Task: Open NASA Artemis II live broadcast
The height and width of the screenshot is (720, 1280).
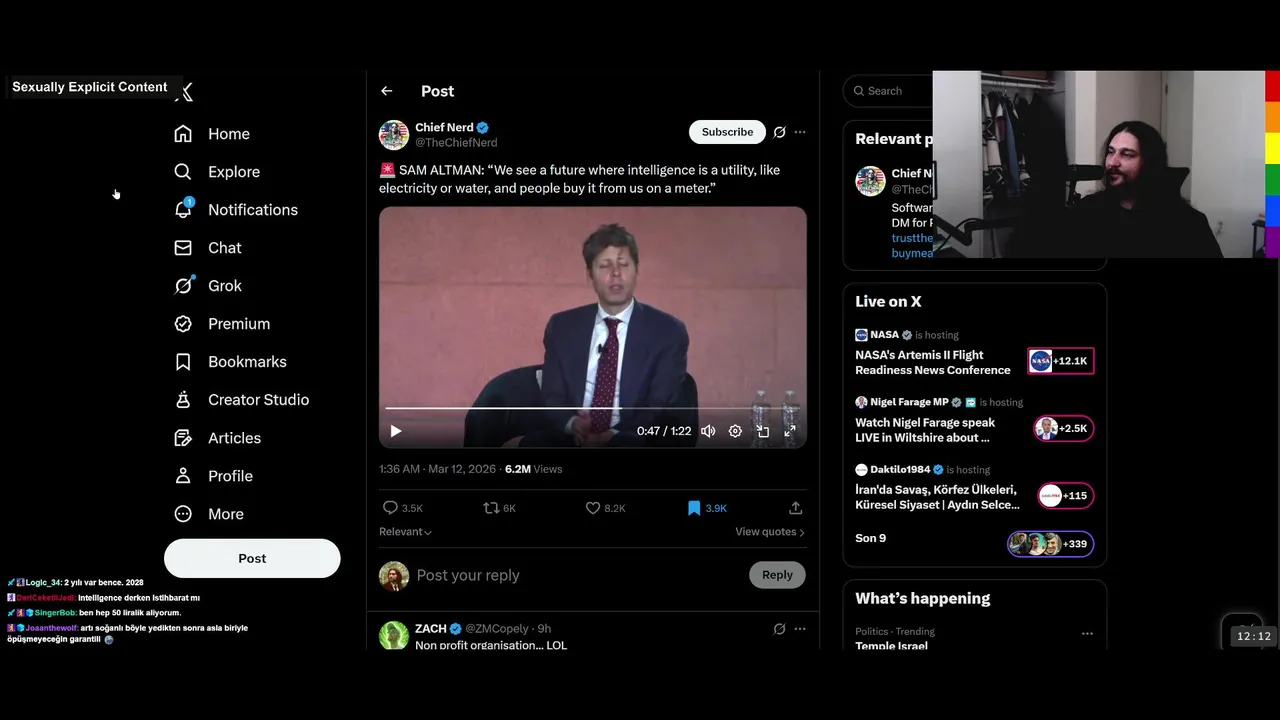Action: click(933, 362)
